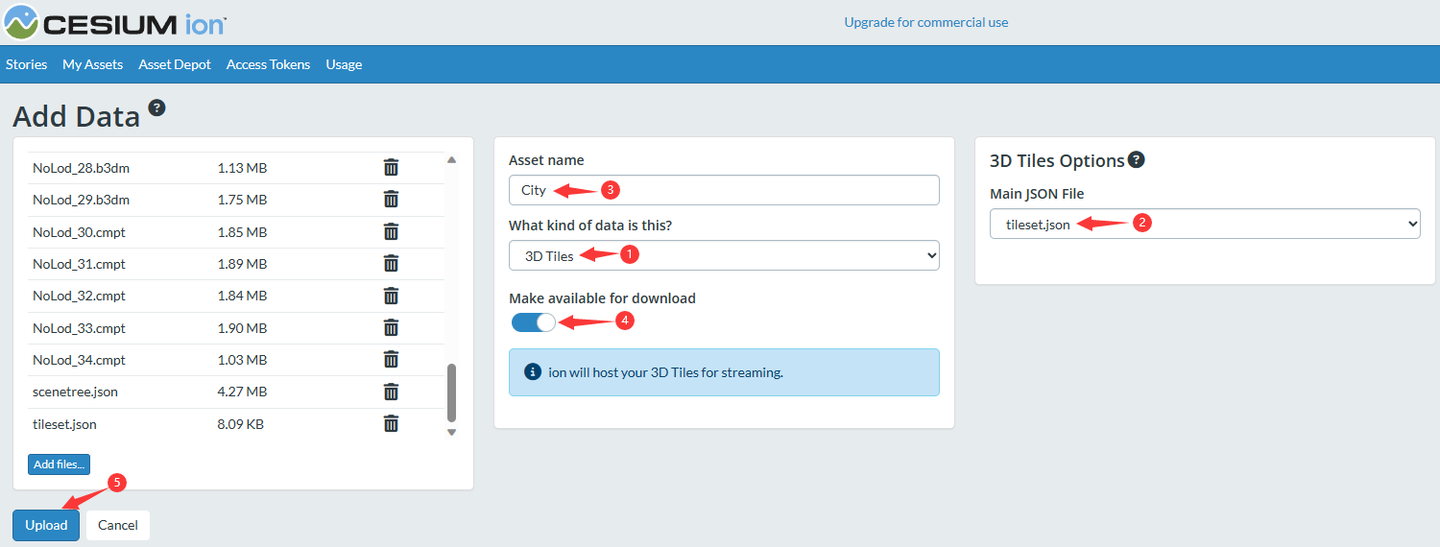Open the Add Data help icon
This screenshot has height=547, width=1440.
(x=157, y=108)
